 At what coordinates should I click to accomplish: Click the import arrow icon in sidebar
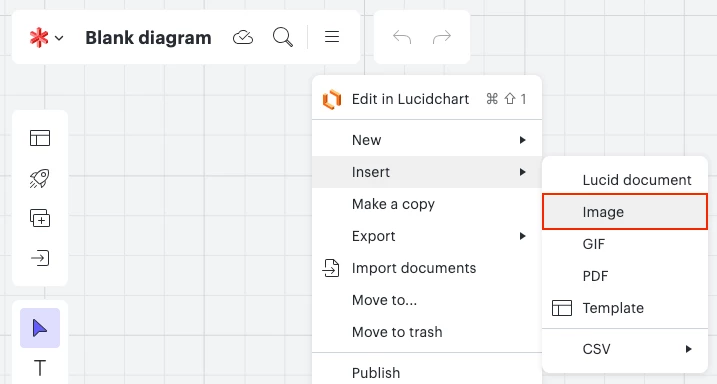[x=40, y=258]
